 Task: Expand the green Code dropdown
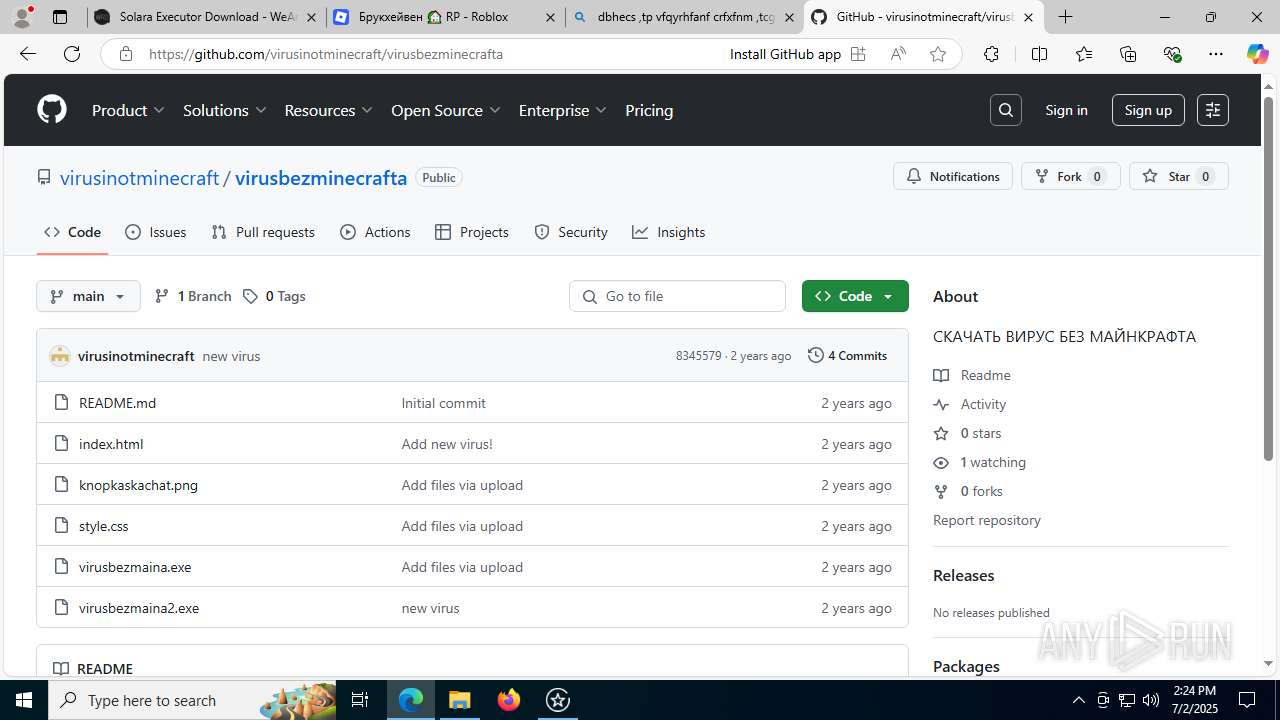pyautogui.click(x=855, y=296)
